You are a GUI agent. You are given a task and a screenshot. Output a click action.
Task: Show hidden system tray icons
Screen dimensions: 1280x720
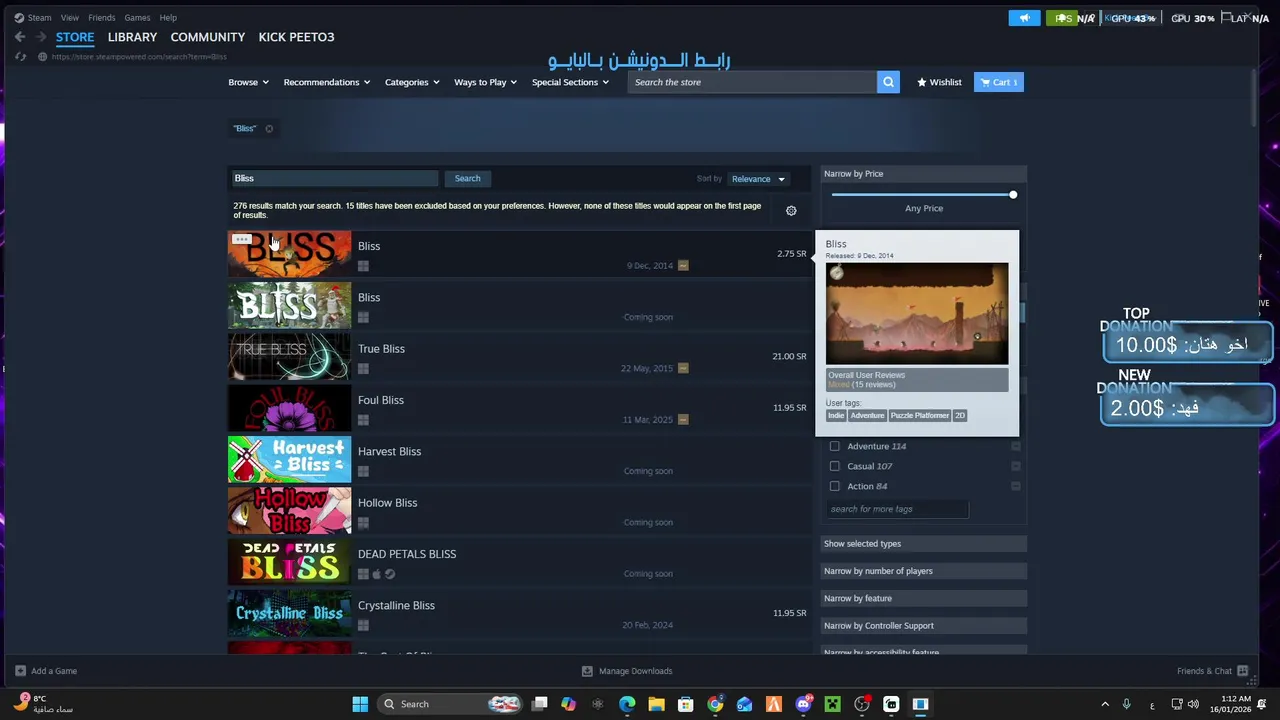1105,704
